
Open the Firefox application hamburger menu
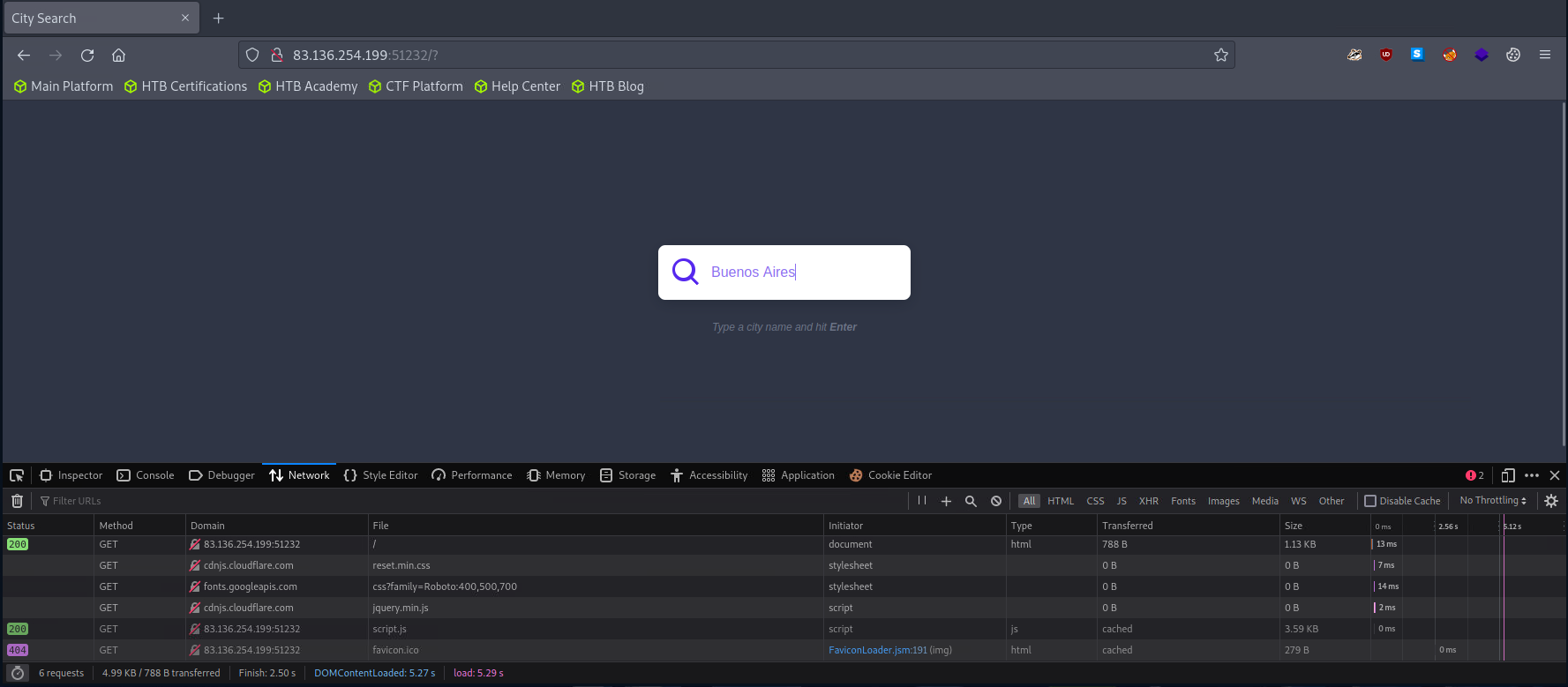1545,55
